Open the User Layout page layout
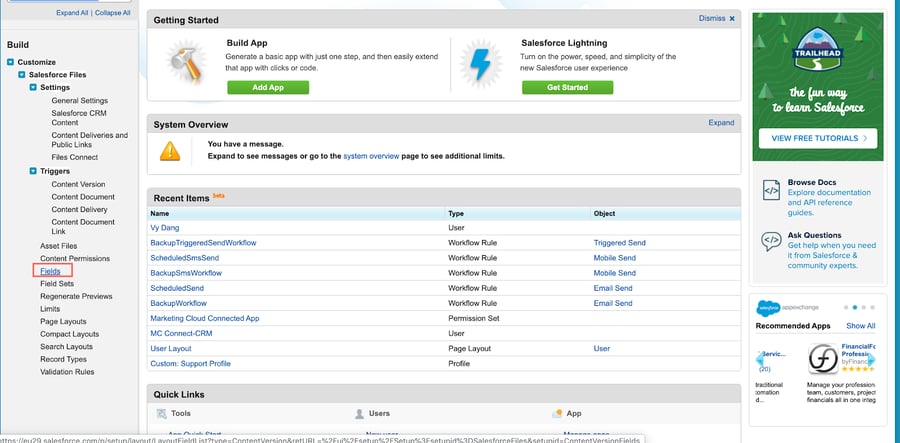 click(x=171, y=348)
